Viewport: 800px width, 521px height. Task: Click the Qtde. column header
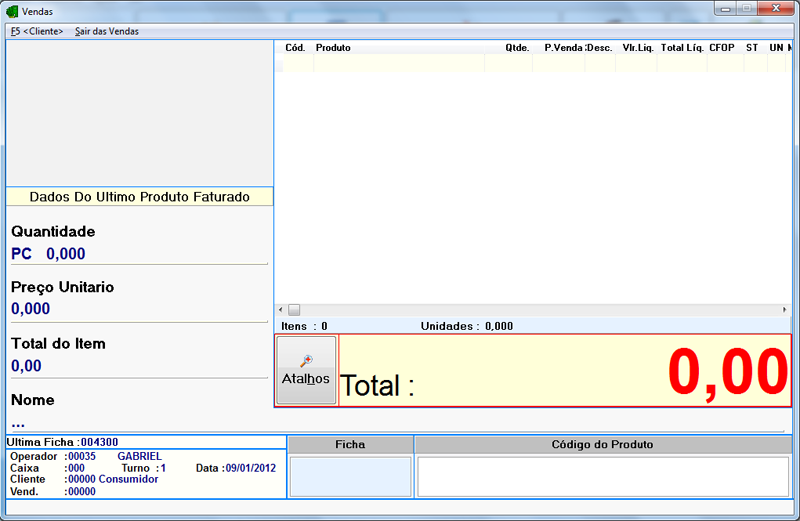coord(517,47)
